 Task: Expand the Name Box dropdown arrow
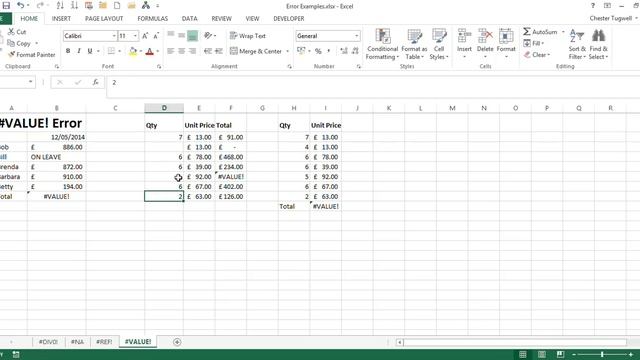pyautogui.click(x=30, y=82)
